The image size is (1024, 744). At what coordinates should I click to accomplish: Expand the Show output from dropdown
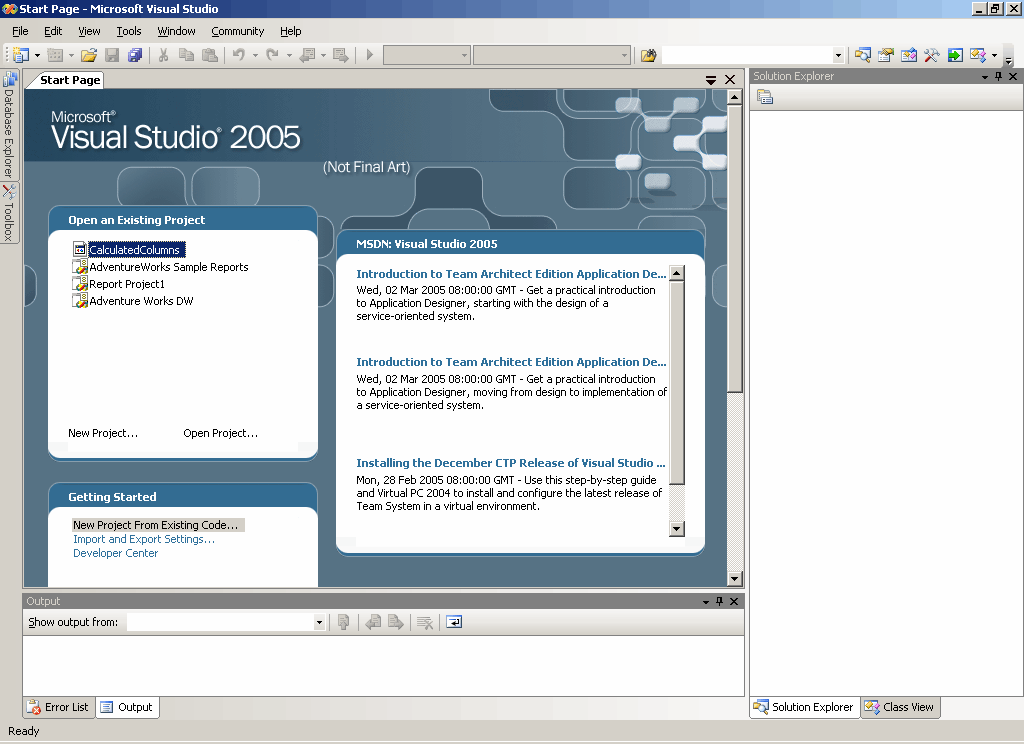[319, 622]
